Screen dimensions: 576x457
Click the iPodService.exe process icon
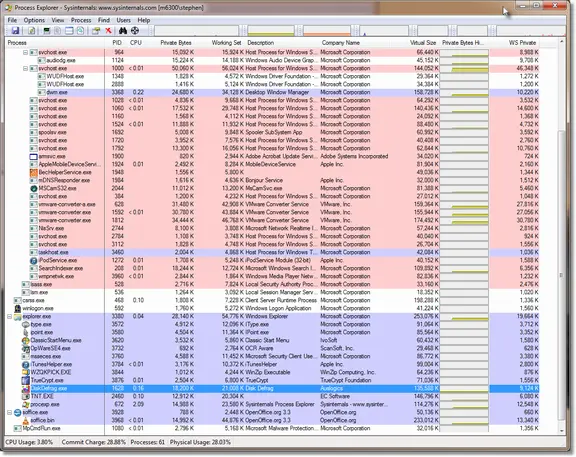pos(34,260)
